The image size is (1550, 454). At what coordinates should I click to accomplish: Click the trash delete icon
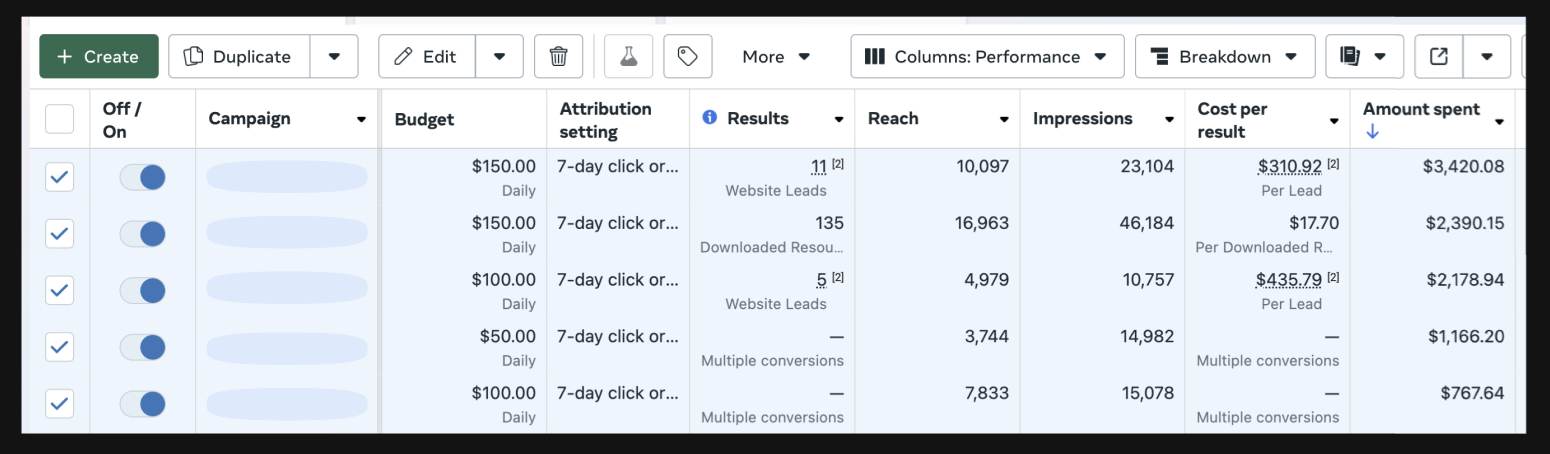click(x=558, y=57)
